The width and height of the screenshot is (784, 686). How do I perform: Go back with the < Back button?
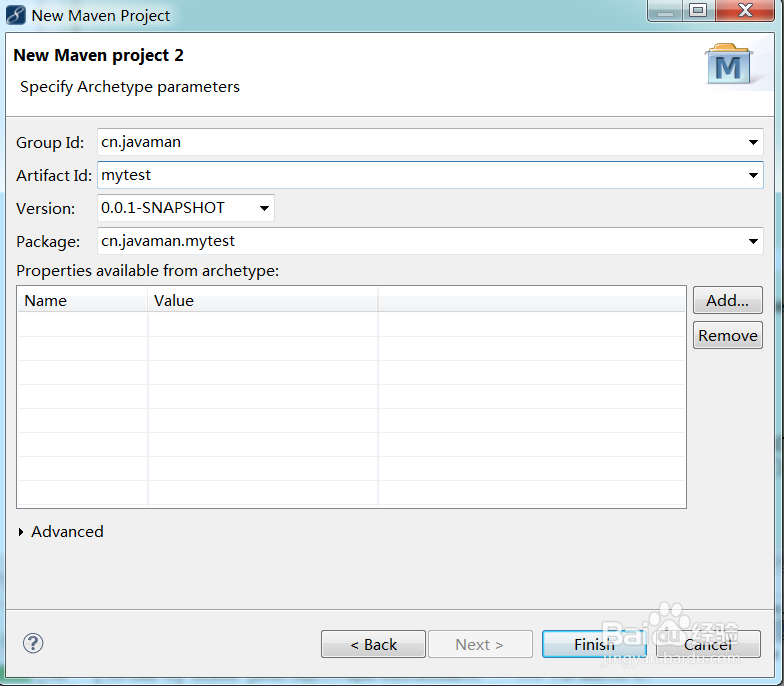(x=374, y=644)
